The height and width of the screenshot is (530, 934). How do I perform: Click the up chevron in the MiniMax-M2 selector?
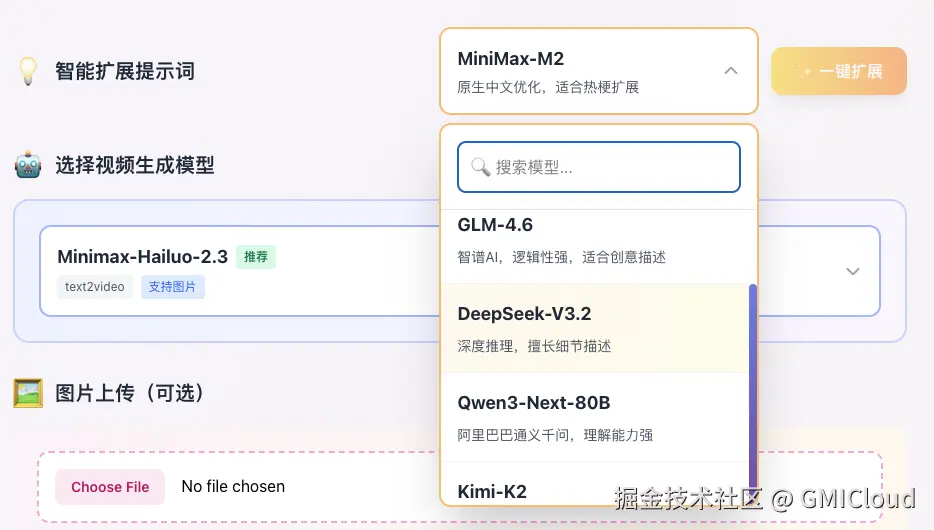pyautogui.click(x=731, y=71)
